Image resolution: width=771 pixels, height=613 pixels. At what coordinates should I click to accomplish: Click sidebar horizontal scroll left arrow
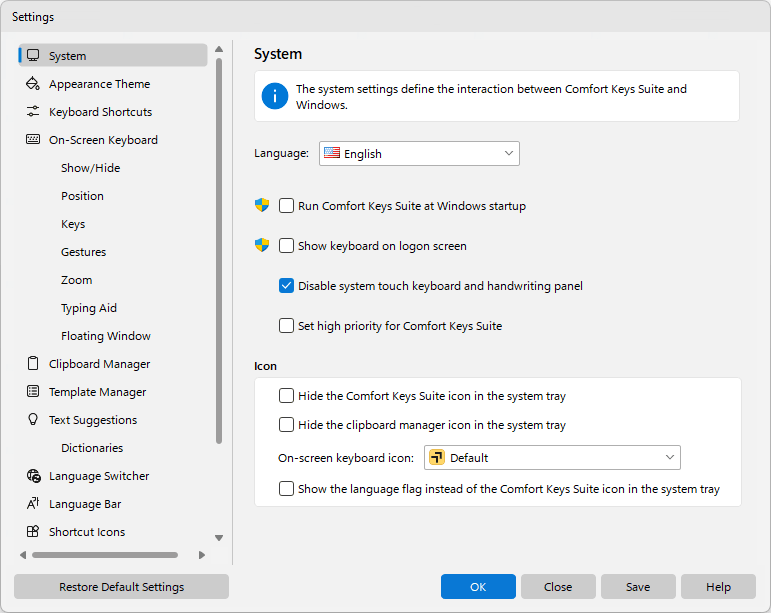point(23,555)
